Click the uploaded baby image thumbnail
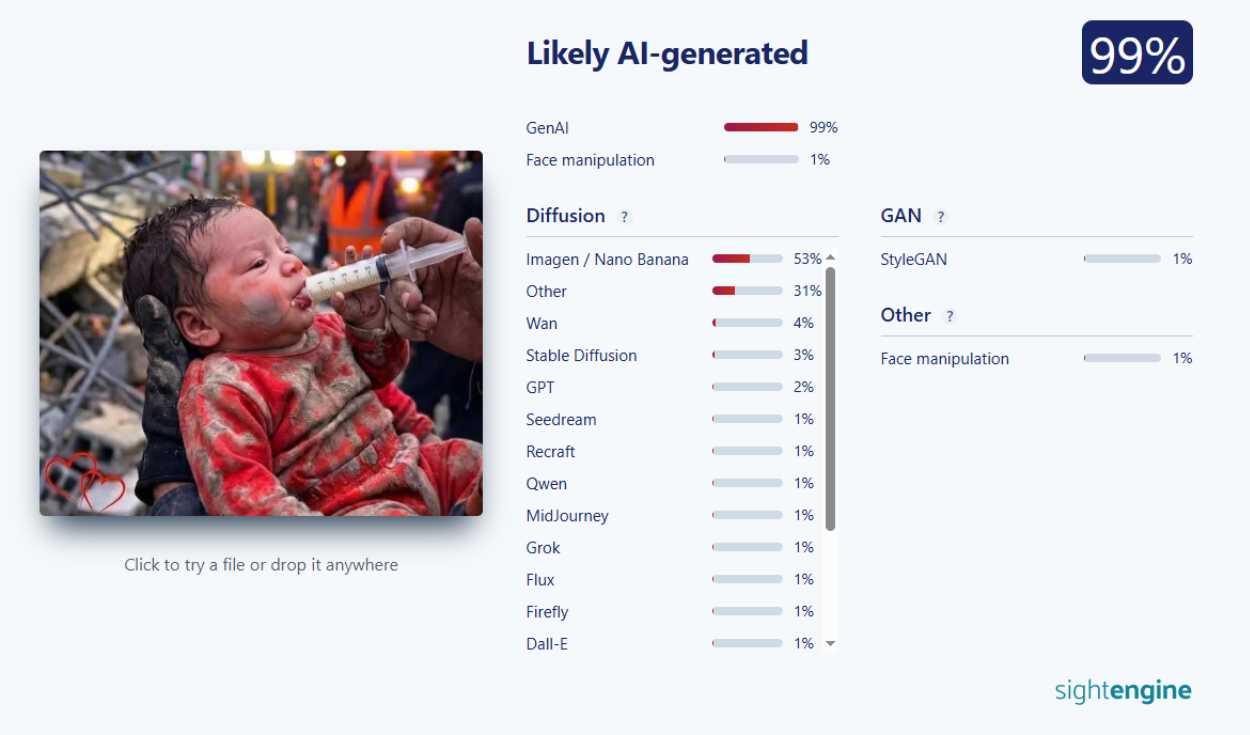The width and height of the screenshot is (1250, 735). (261, 333)
